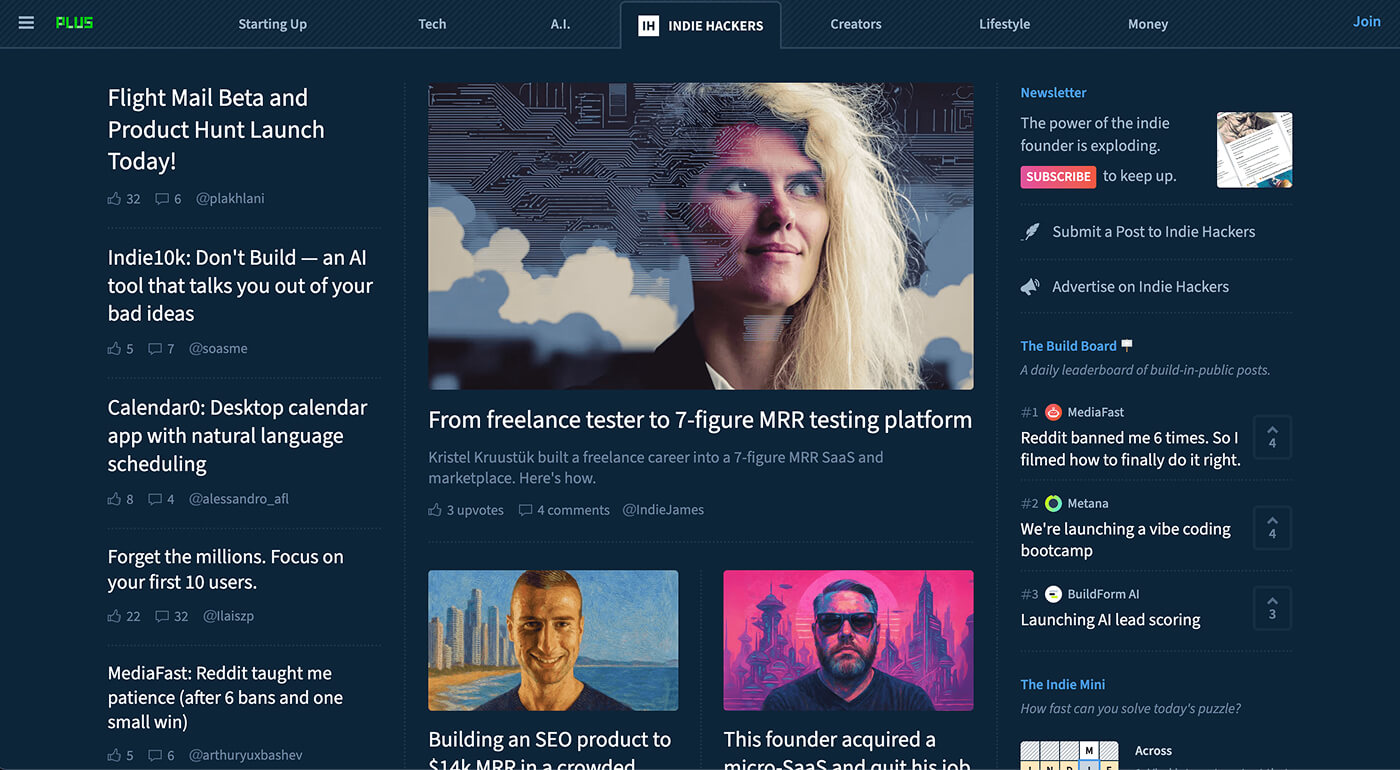Open comments icon on Indie10k post
The width and height of the screenshot is (1400, 770).
coord(155,349)
